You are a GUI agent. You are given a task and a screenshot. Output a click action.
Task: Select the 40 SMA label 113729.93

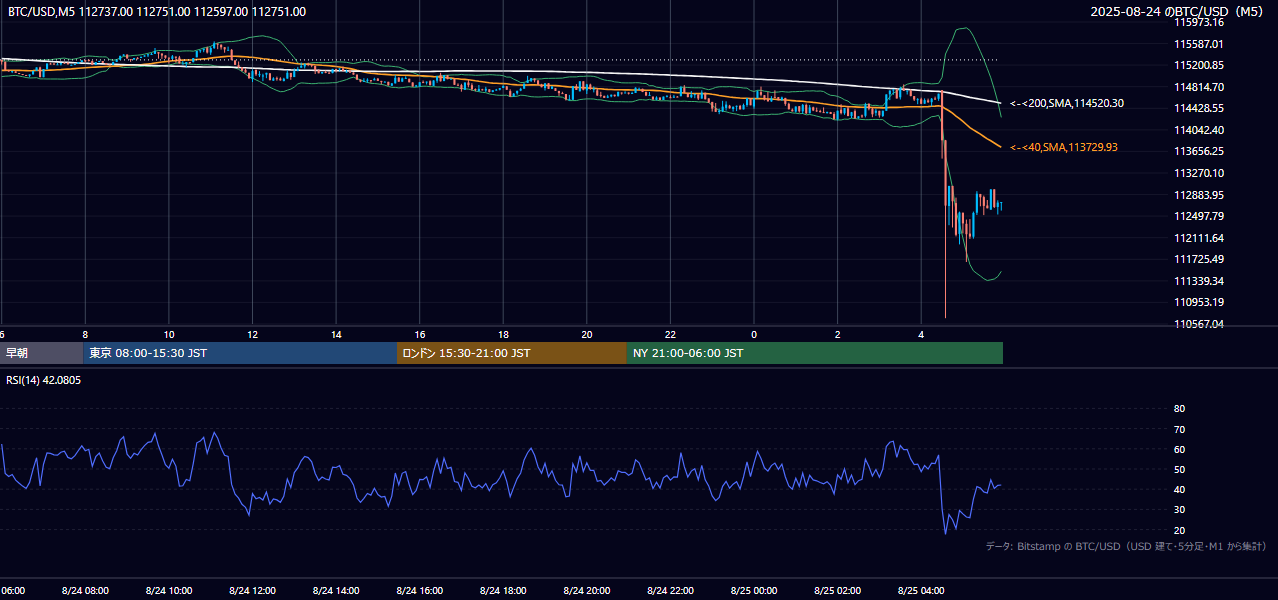(x=1064, y=147)
